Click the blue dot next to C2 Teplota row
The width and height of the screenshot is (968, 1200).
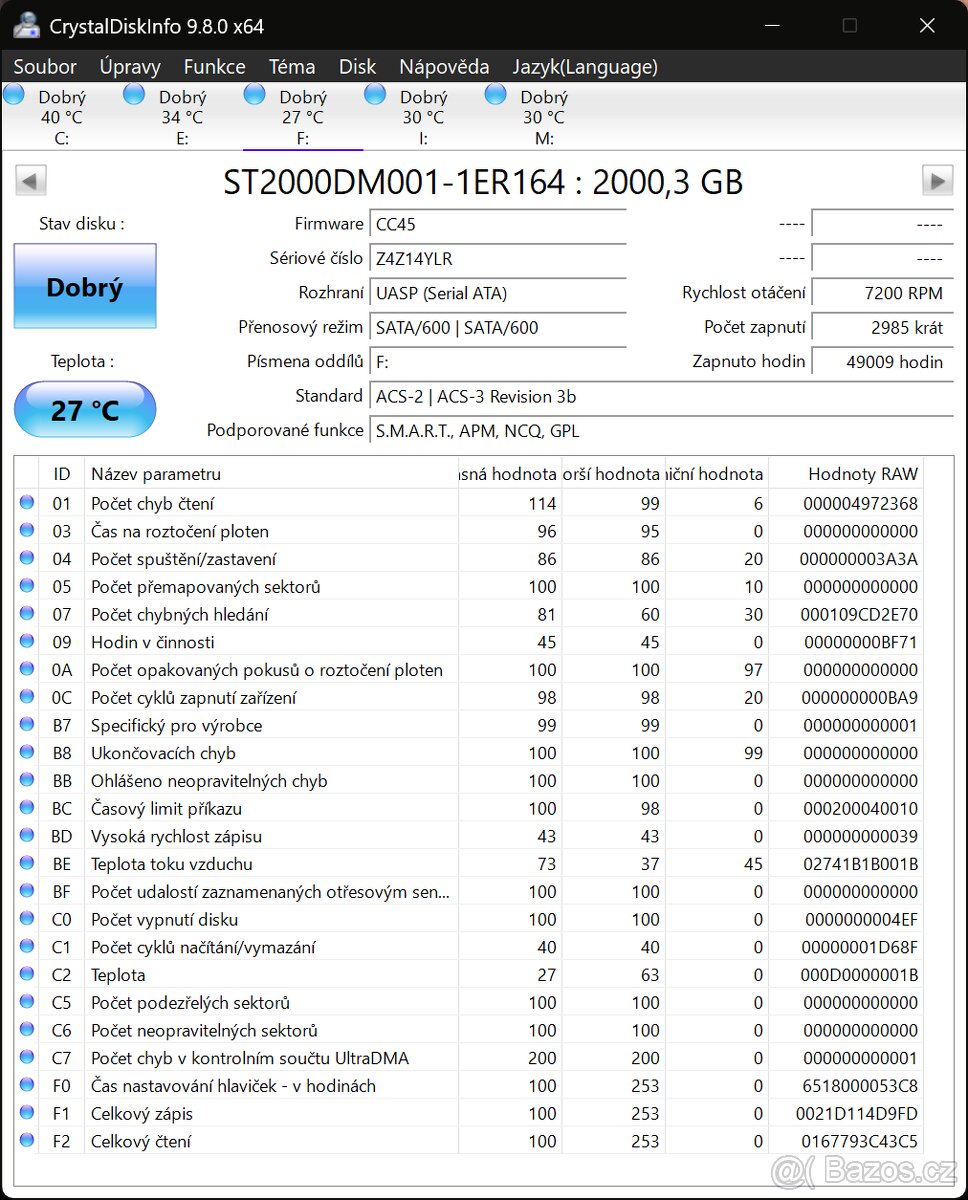(26, 975)
